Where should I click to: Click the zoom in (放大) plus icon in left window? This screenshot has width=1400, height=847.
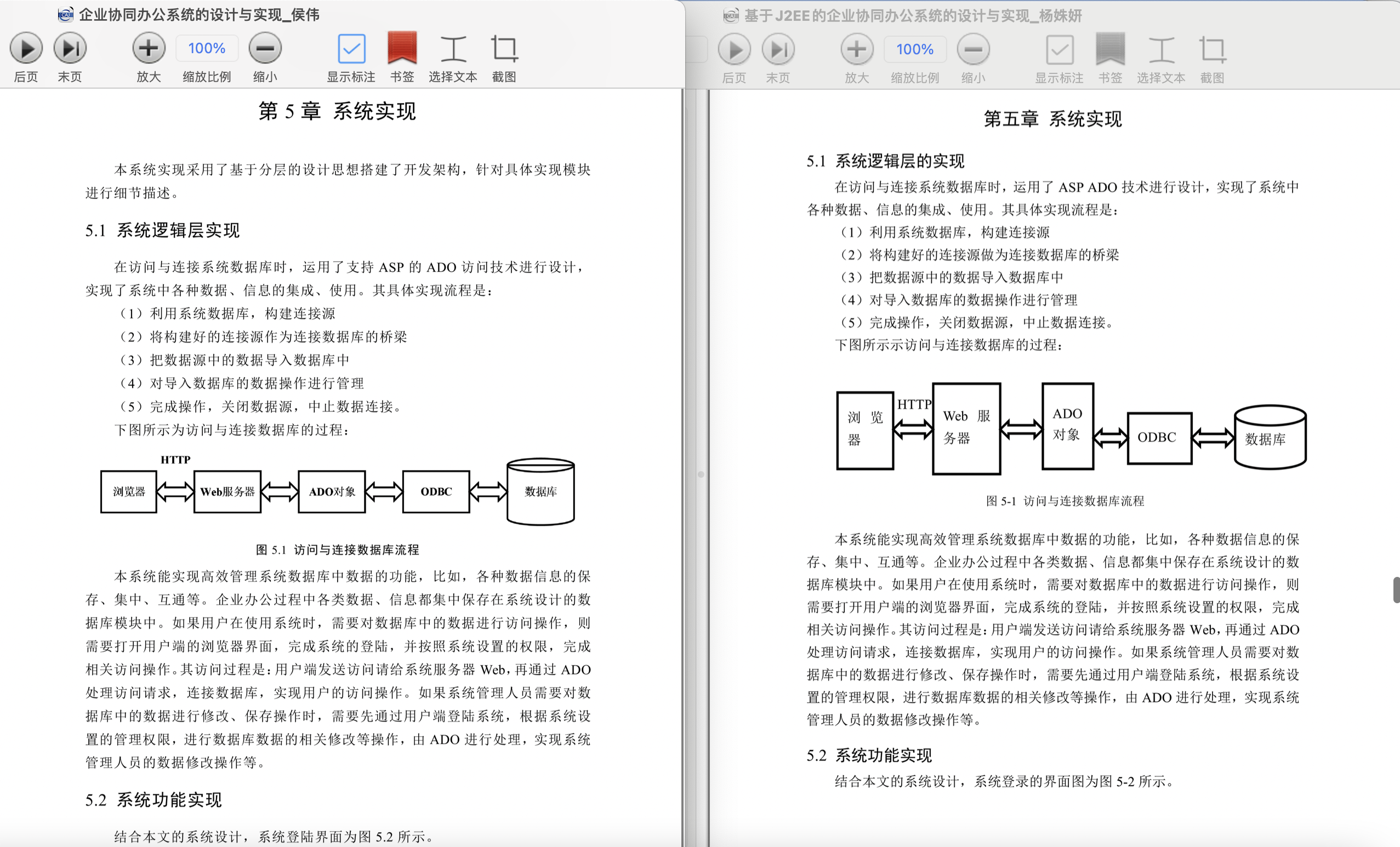149,49
